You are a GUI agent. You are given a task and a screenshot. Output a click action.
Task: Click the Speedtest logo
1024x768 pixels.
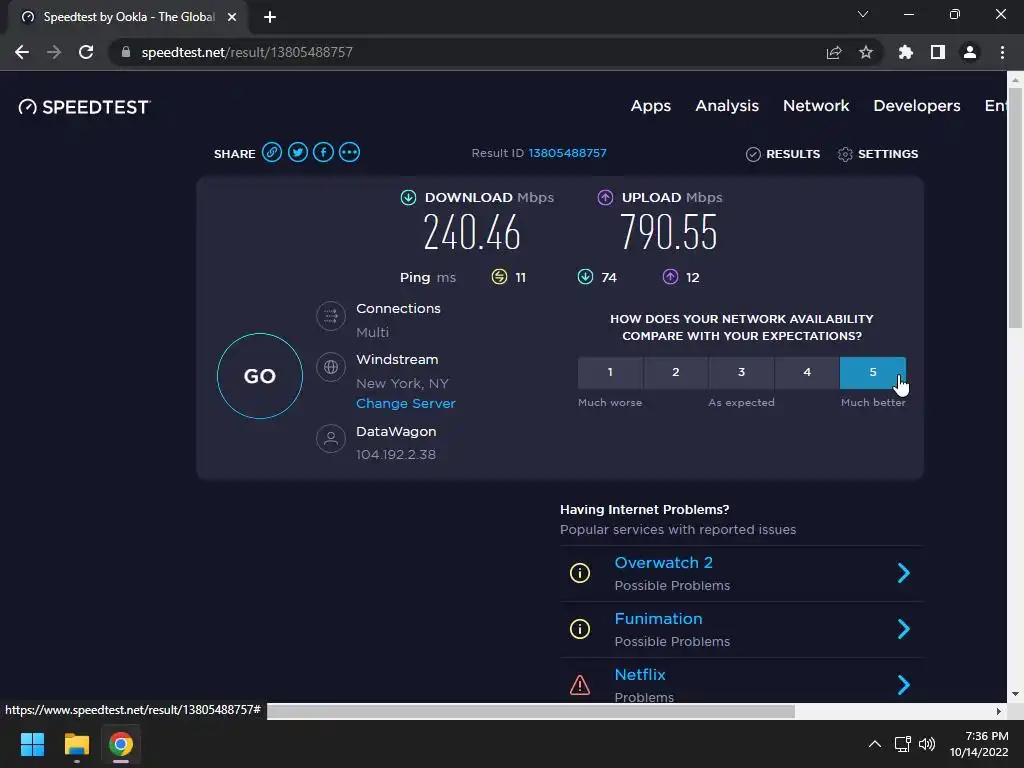[84, 106]
